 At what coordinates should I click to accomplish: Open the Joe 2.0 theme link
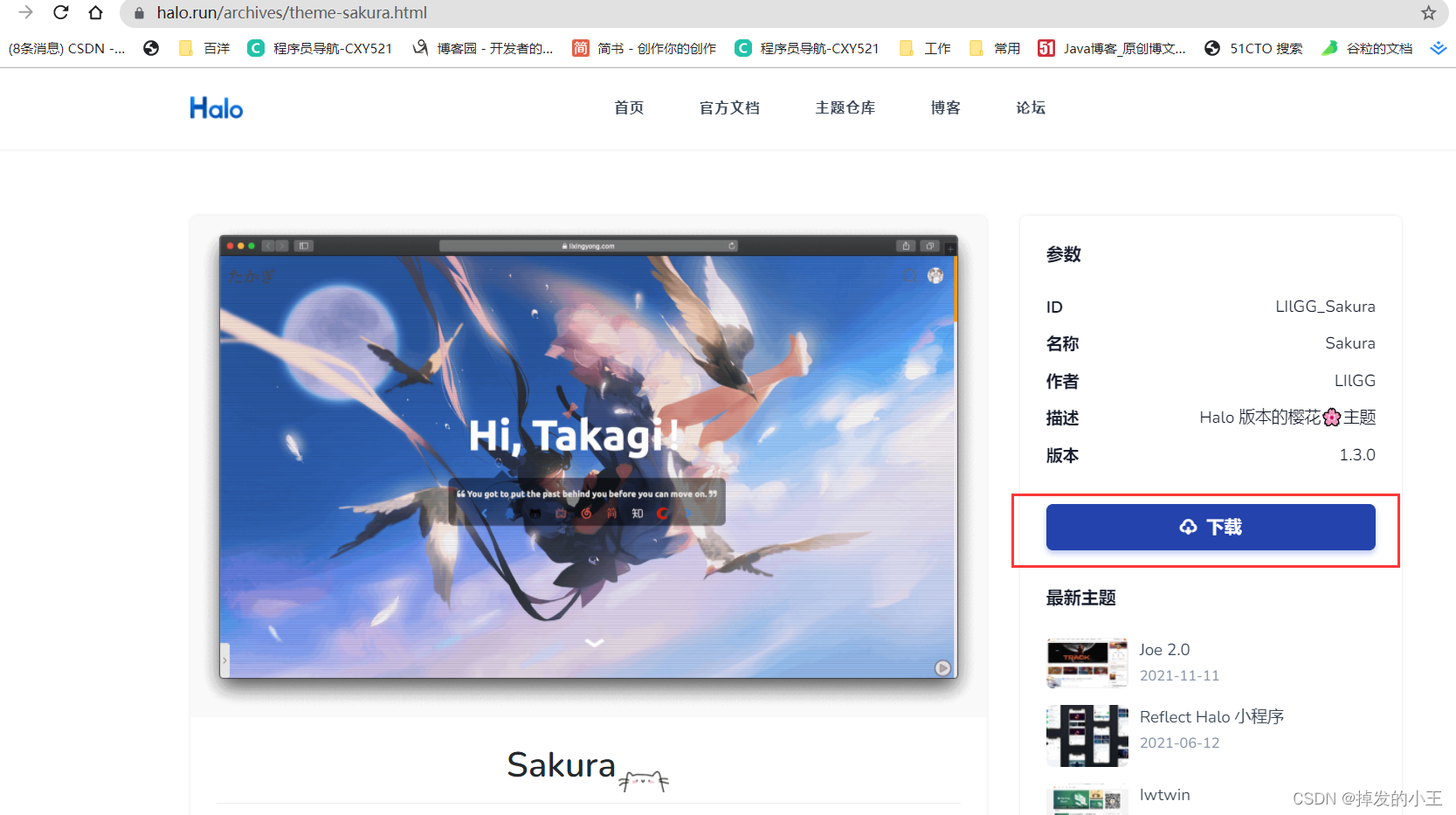[x=1164, y=650]
